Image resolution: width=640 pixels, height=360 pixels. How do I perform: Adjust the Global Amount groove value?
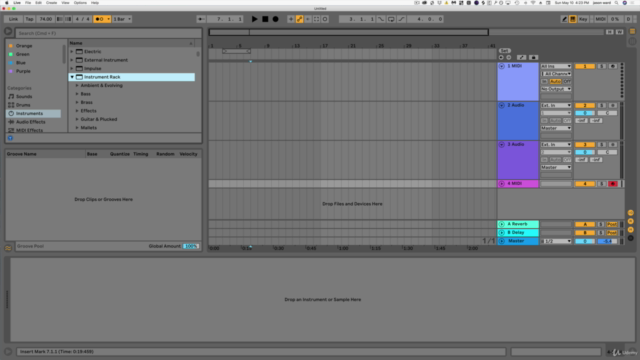point(191,246)
